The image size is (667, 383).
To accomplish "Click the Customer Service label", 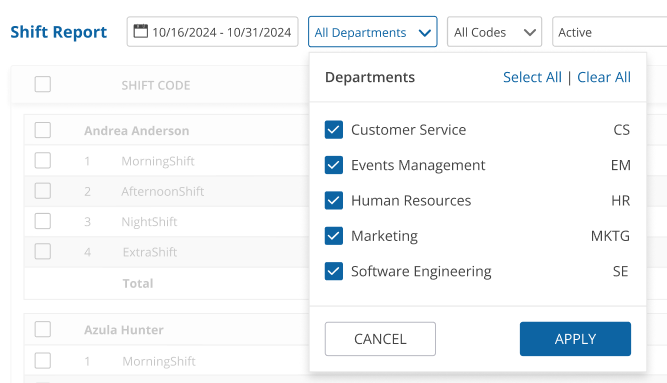I will tap(408, 130).
